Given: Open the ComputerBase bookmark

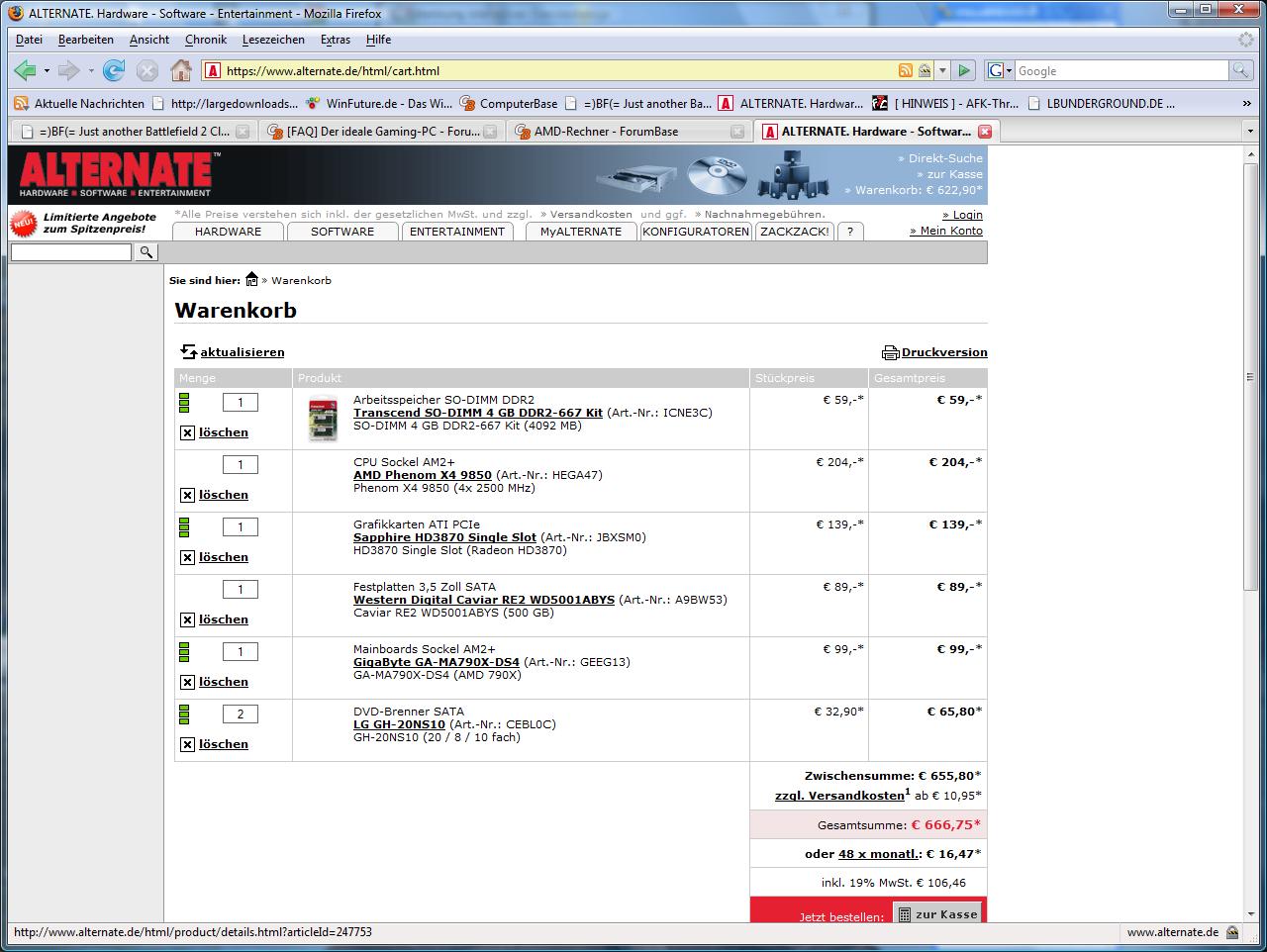Looking at the screenshot, I should tap(510, 103).
